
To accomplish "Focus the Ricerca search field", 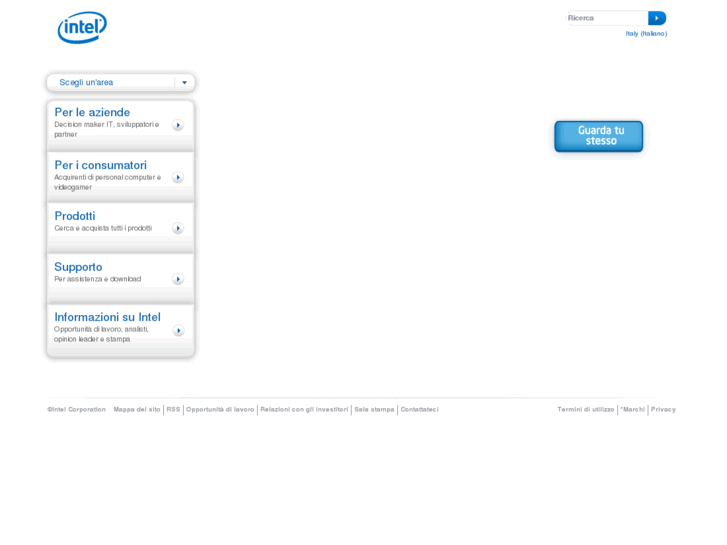I will pos(607,18).
